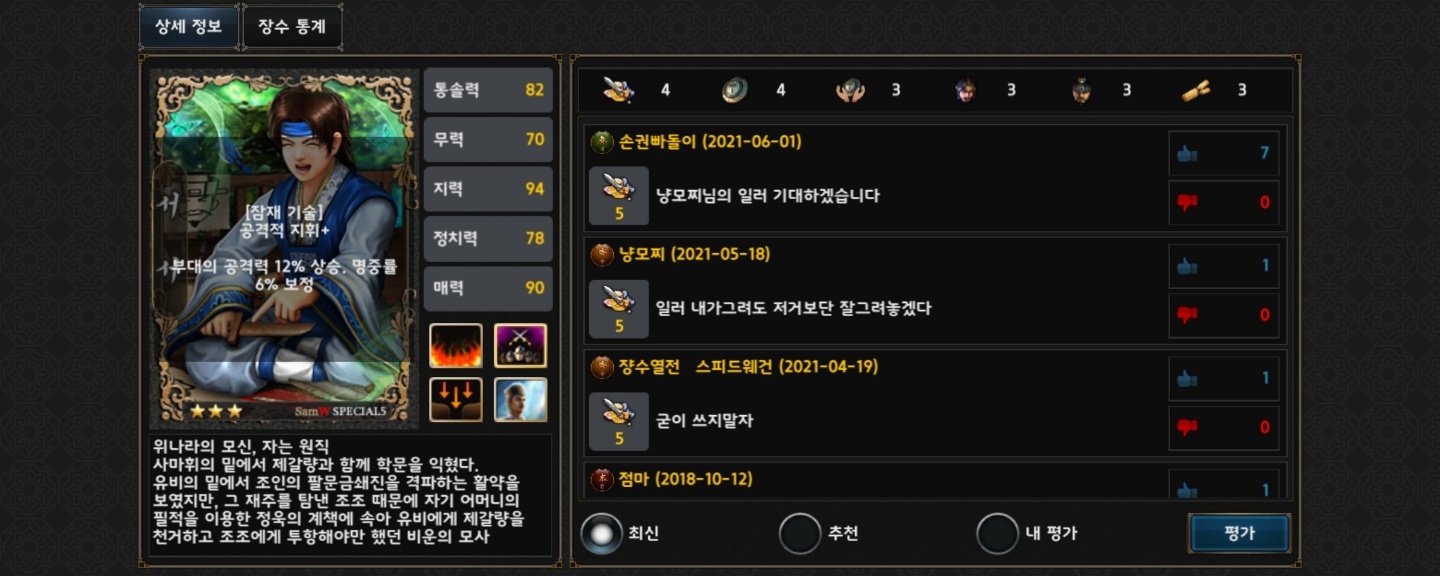
Task: Switch to the 장수 통계 tab
Action: pos(292,27)
